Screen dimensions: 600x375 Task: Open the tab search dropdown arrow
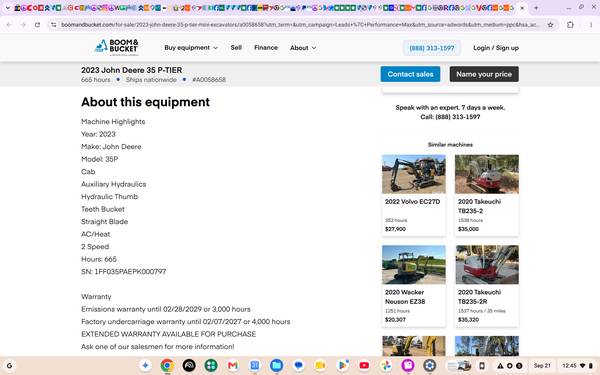click(7, 8)
